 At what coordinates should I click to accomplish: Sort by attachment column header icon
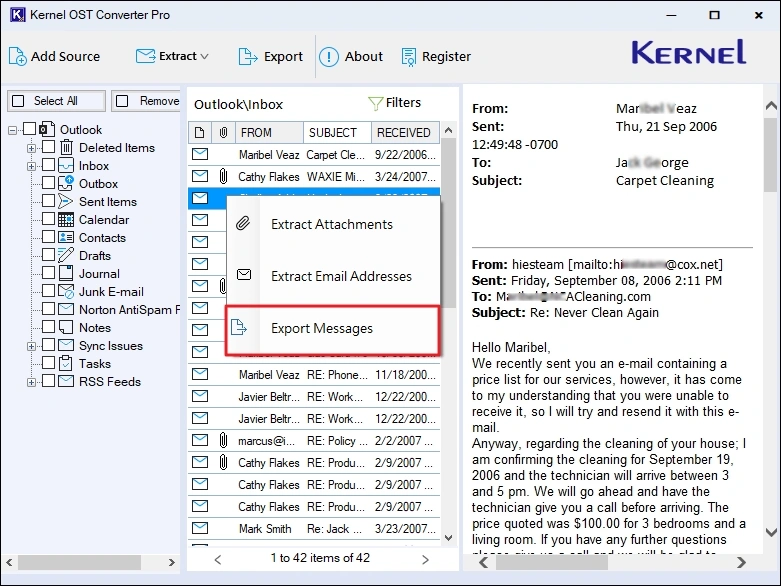pos(223,132)
